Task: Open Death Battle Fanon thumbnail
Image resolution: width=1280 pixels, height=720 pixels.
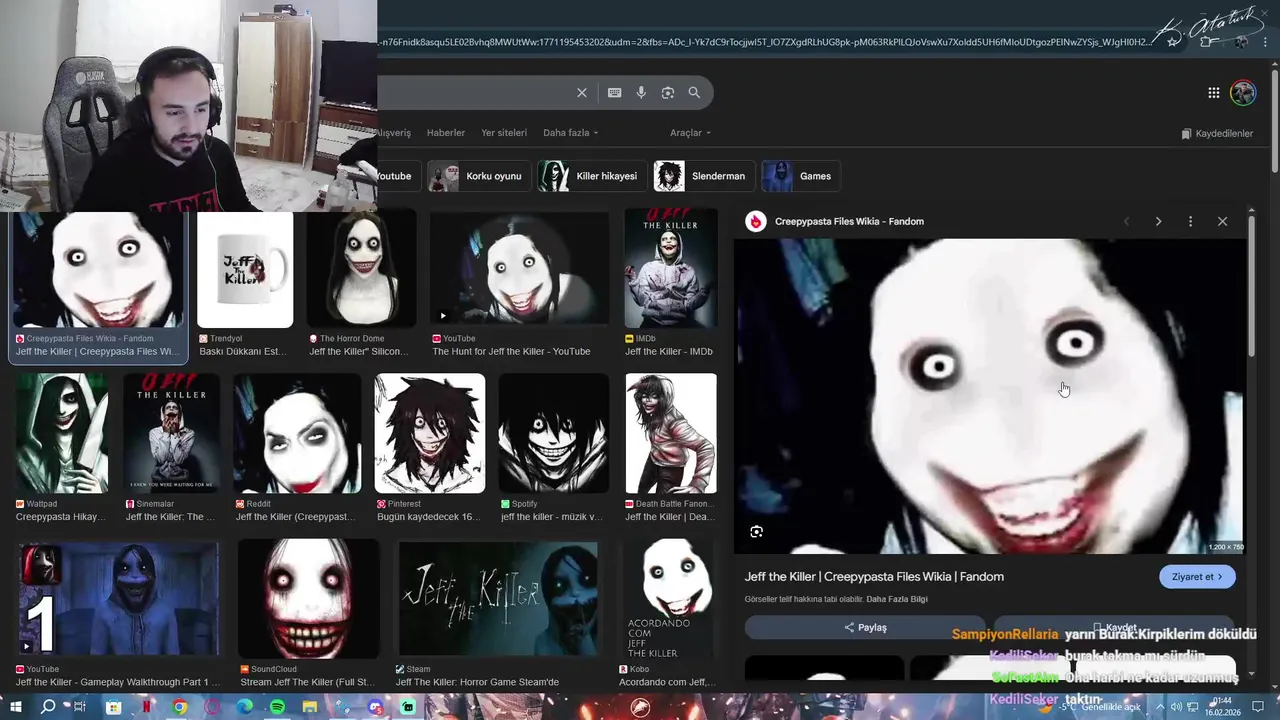Action: click(671, 433)
